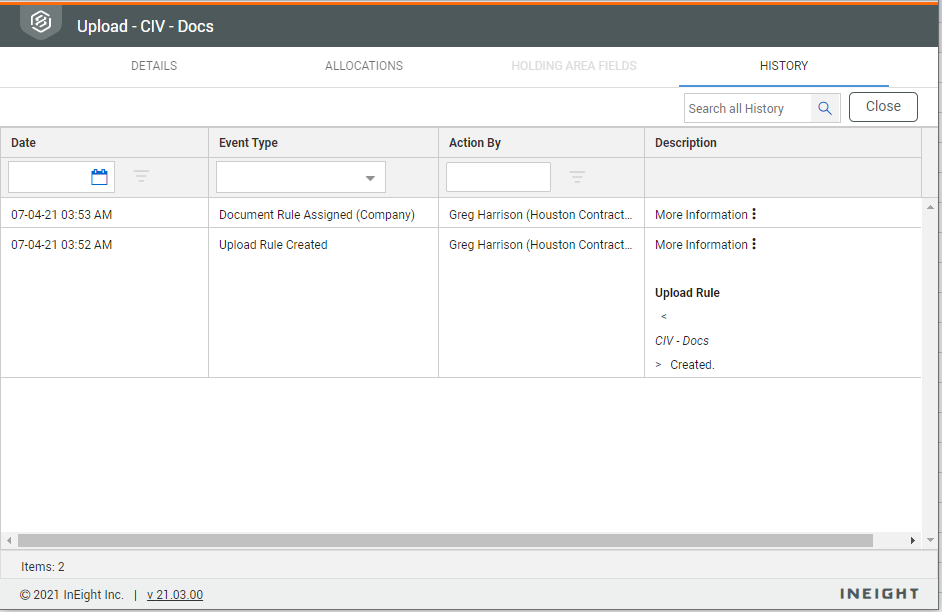Click the search magnifier icon
942x612 pixels.
pyautogui.click(x=825, y=108)
